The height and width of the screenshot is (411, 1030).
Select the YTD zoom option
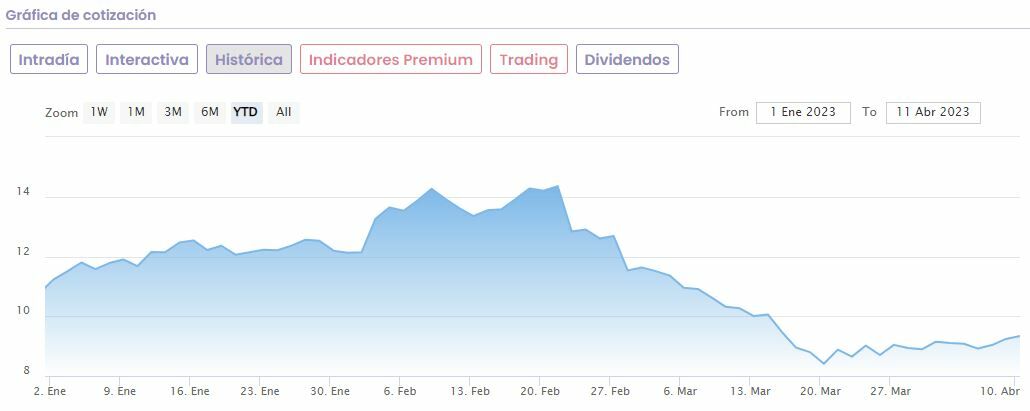246,112
